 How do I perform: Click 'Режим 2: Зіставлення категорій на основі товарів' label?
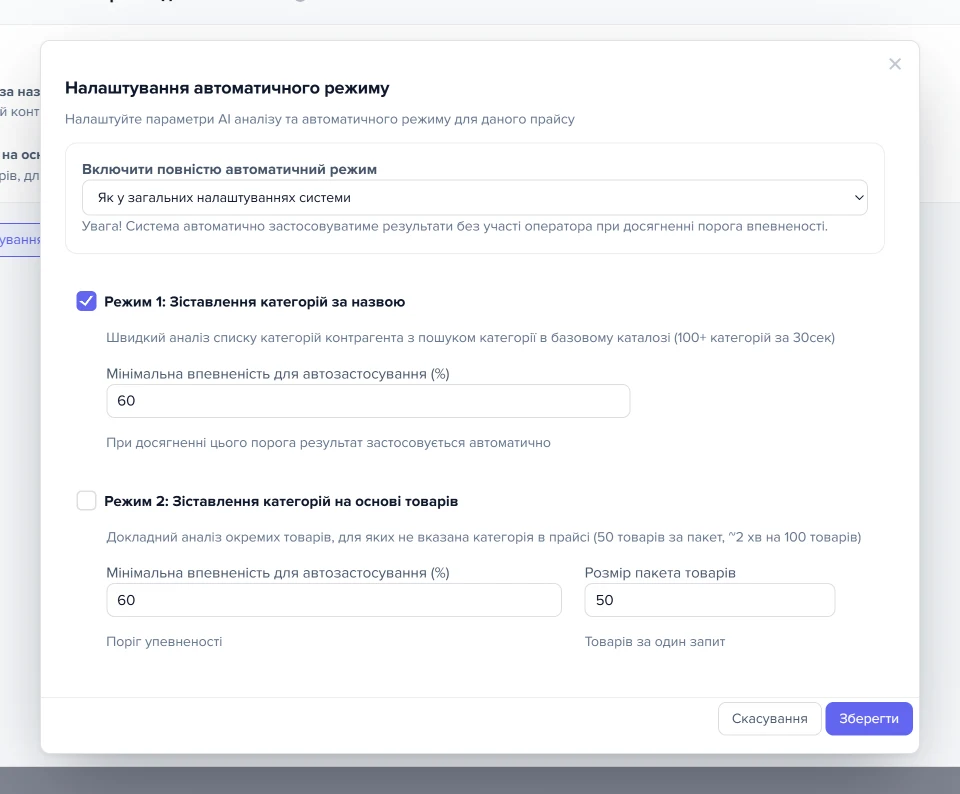[x=281, y=501]
